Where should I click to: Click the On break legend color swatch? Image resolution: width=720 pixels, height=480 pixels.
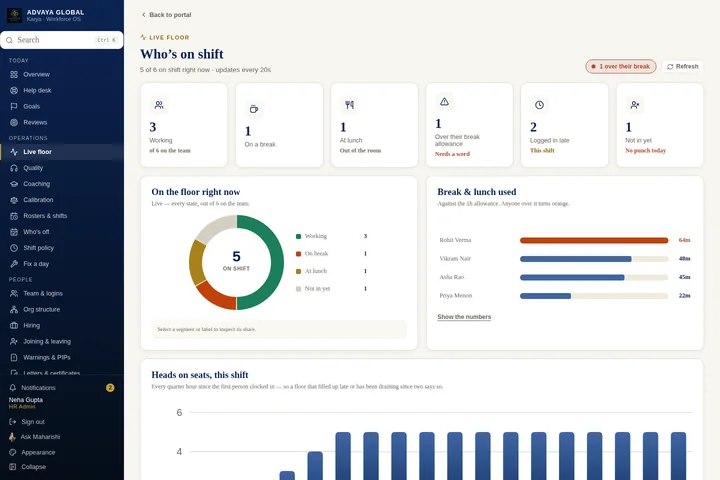coord(298,254)
